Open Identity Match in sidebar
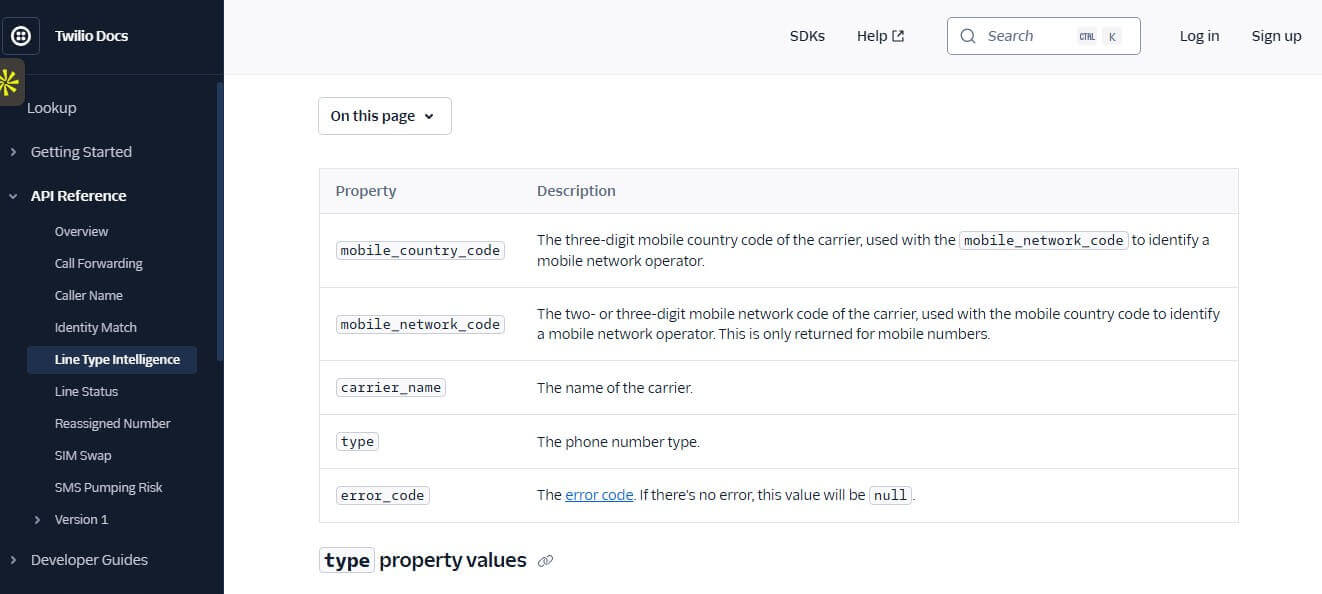The height and width of the screenshot is (594, 1322). click(95, 328)
